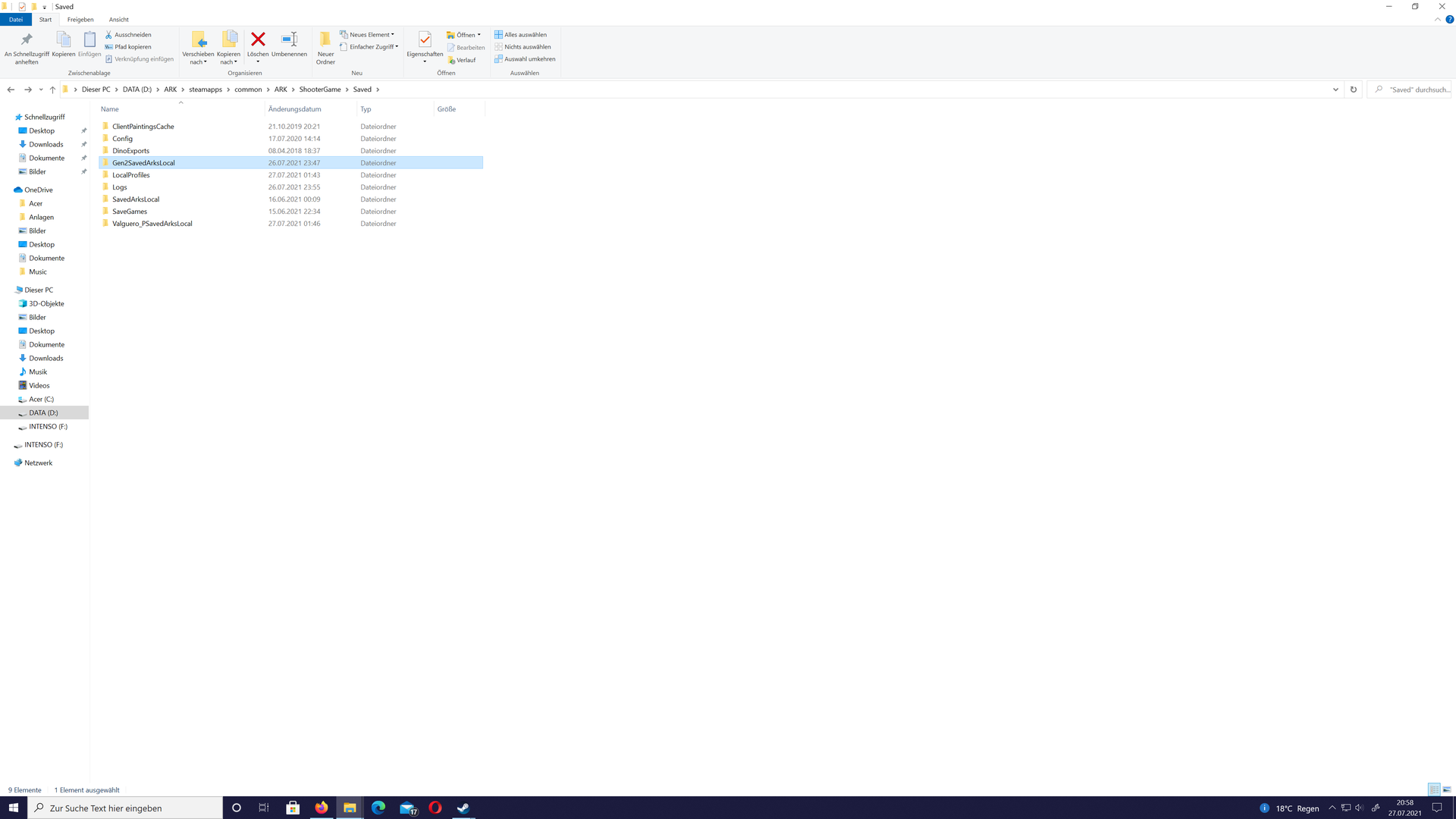1456x819 pixels.
Task: Open Microsoft Store from taskbar
Action: coord(293,808)
